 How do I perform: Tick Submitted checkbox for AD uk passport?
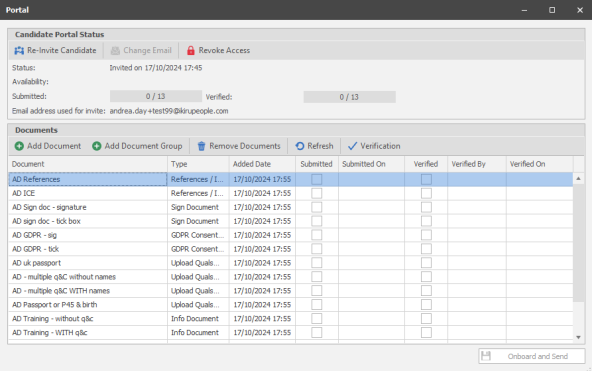(317, 263)
